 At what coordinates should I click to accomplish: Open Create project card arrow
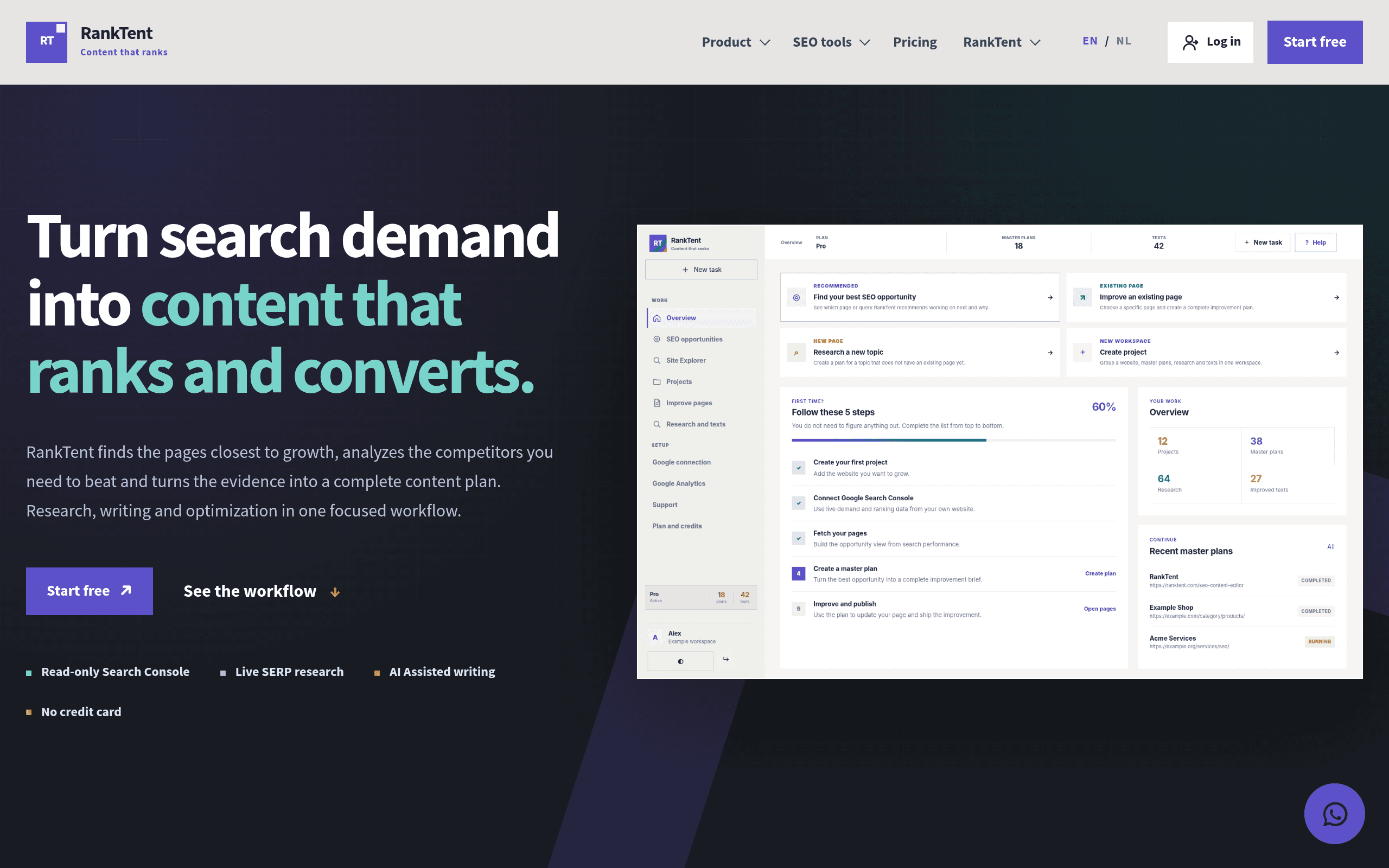point(1337,353)
